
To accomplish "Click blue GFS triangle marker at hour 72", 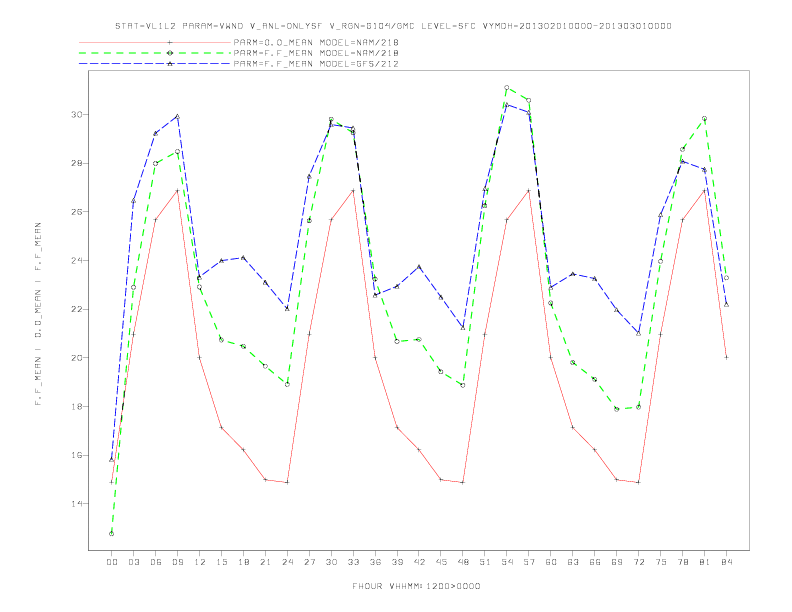I will pos(638,333).
